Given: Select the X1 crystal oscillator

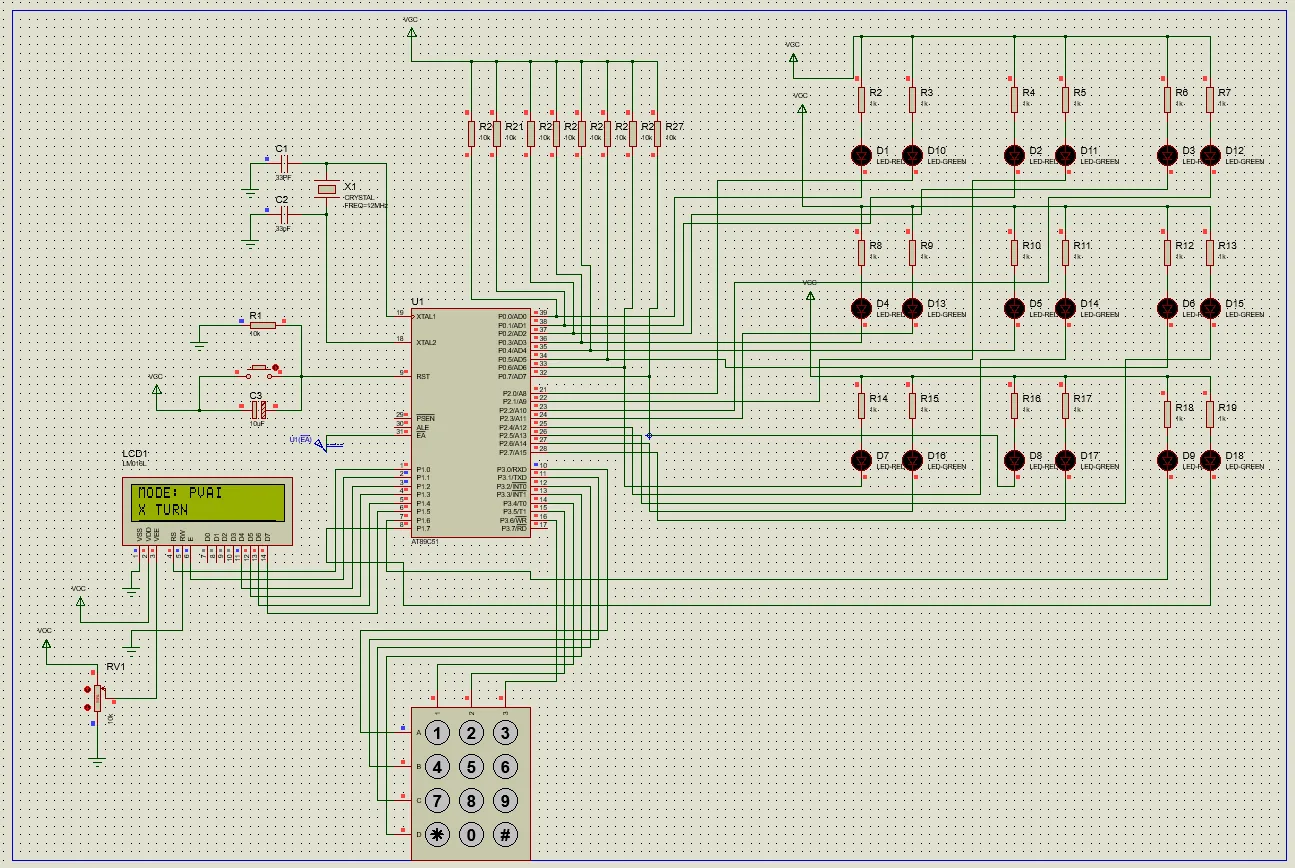Looking at the screenshot, I should (x=327, y=189).
